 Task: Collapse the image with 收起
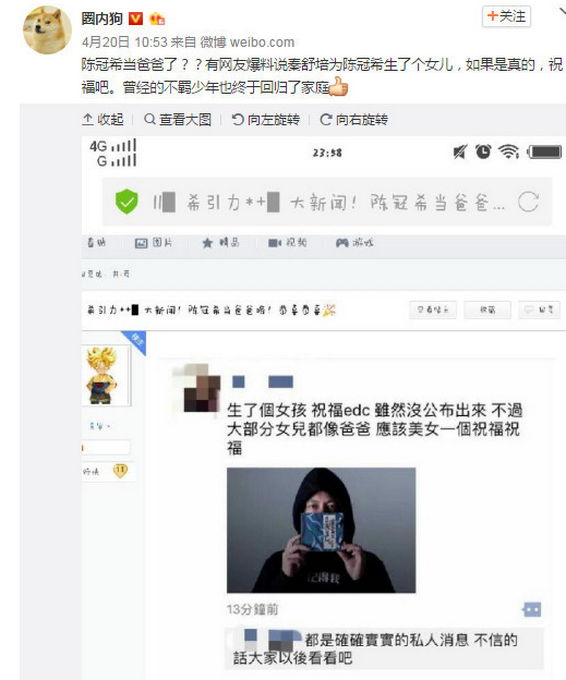pos(103,119)
